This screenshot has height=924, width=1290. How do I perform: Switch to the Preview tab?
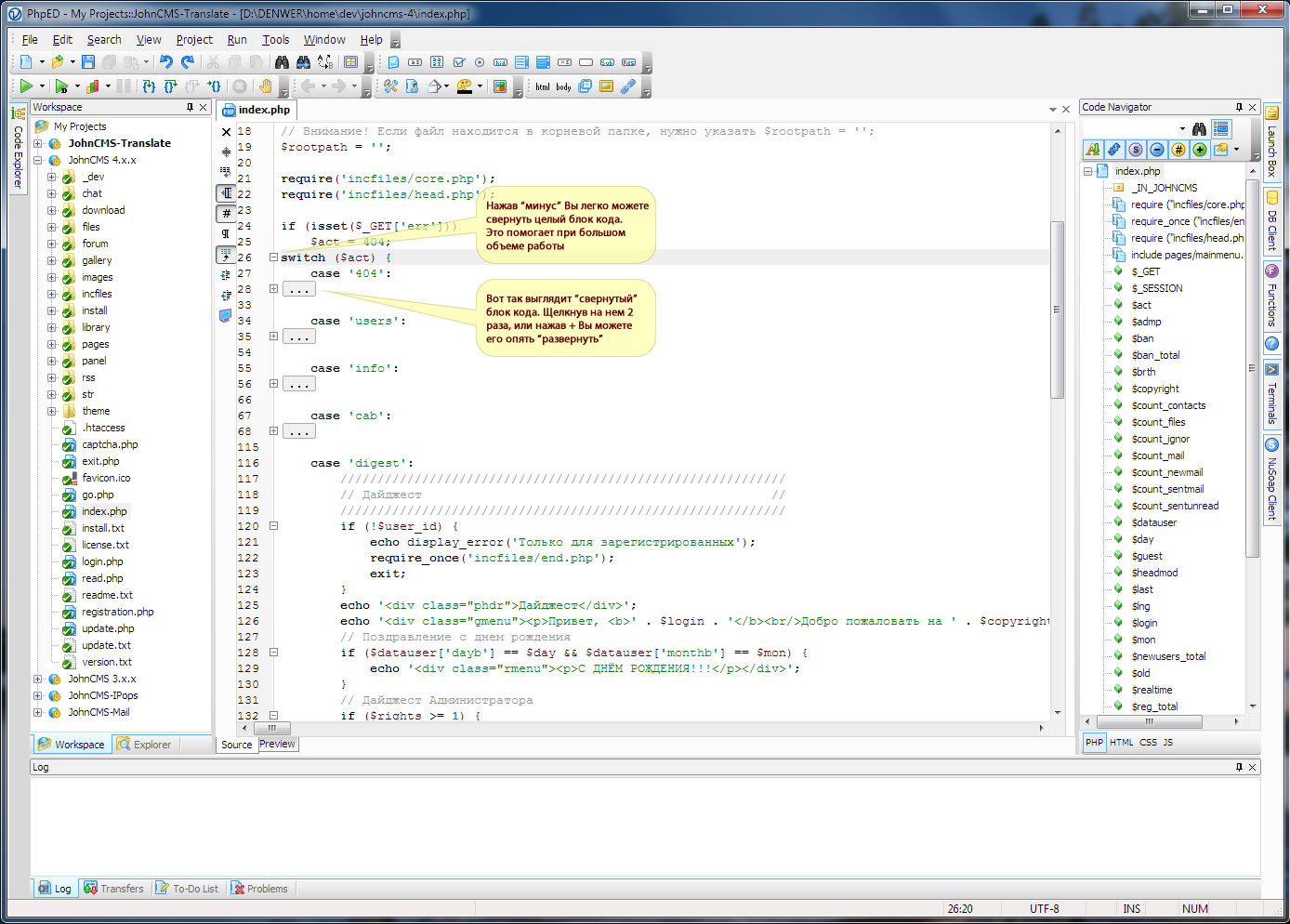pos(277,745)
